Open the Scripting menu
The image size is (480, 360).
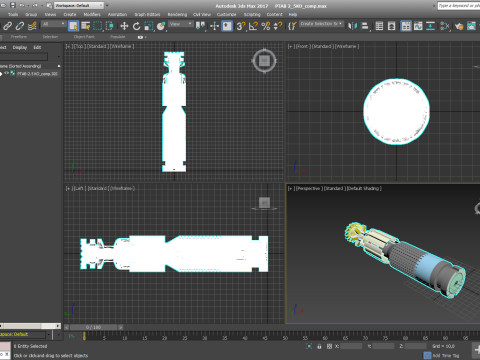tap(252, 15)
